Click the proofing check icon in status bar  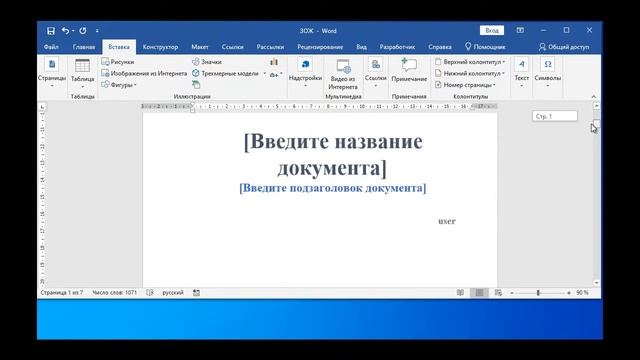[150, 293]
